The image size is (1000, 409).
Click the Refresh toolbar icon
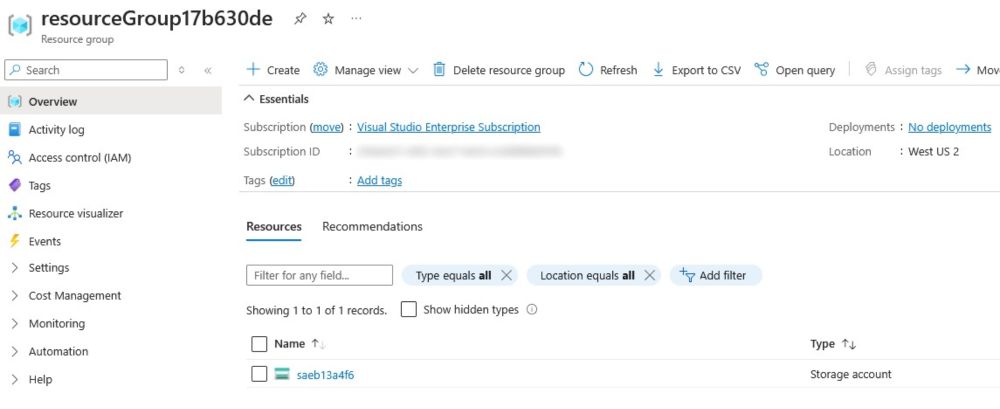tap(586, 70)
